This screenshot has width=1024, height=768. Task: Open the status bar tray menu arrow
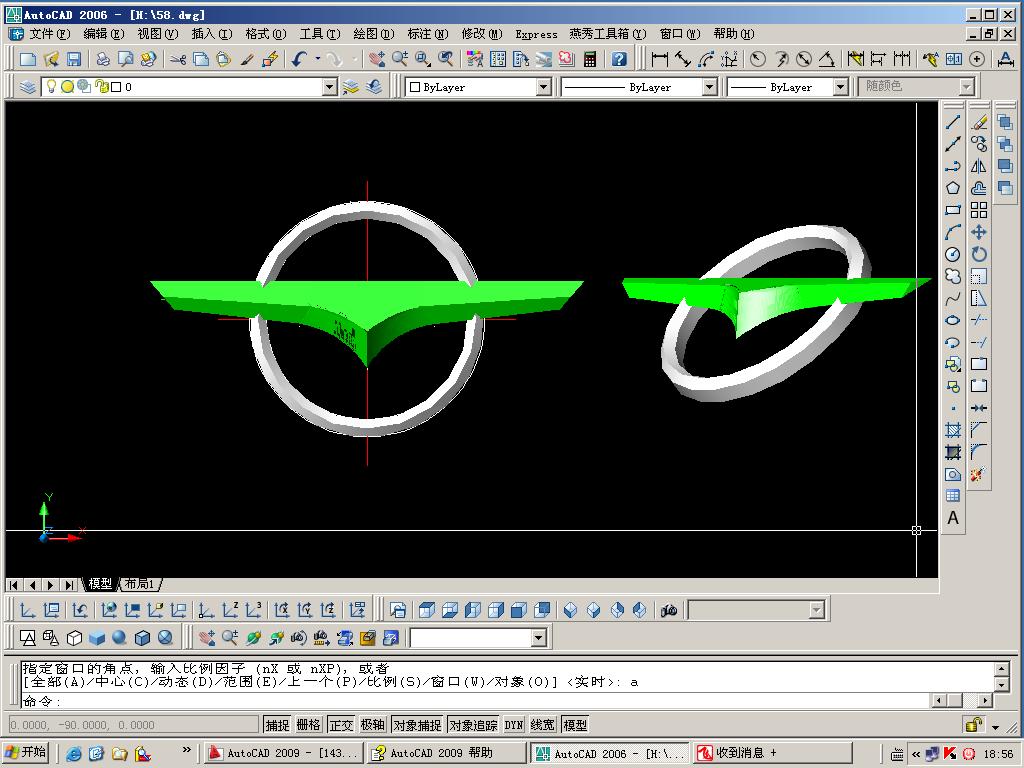coord(995,727)
